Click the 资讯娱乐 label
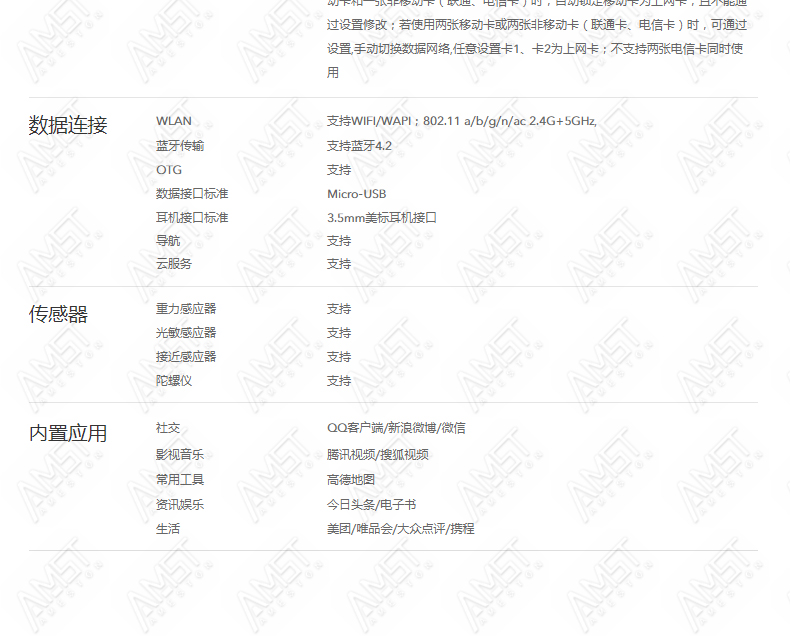 coord(180,504)
